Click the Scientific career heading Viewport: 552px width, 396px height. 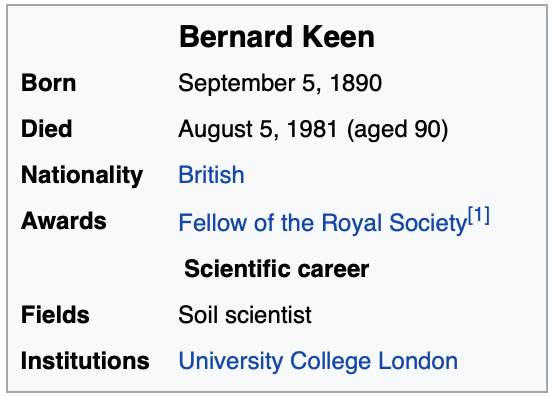pyautogui.click(x=277, y=269)
